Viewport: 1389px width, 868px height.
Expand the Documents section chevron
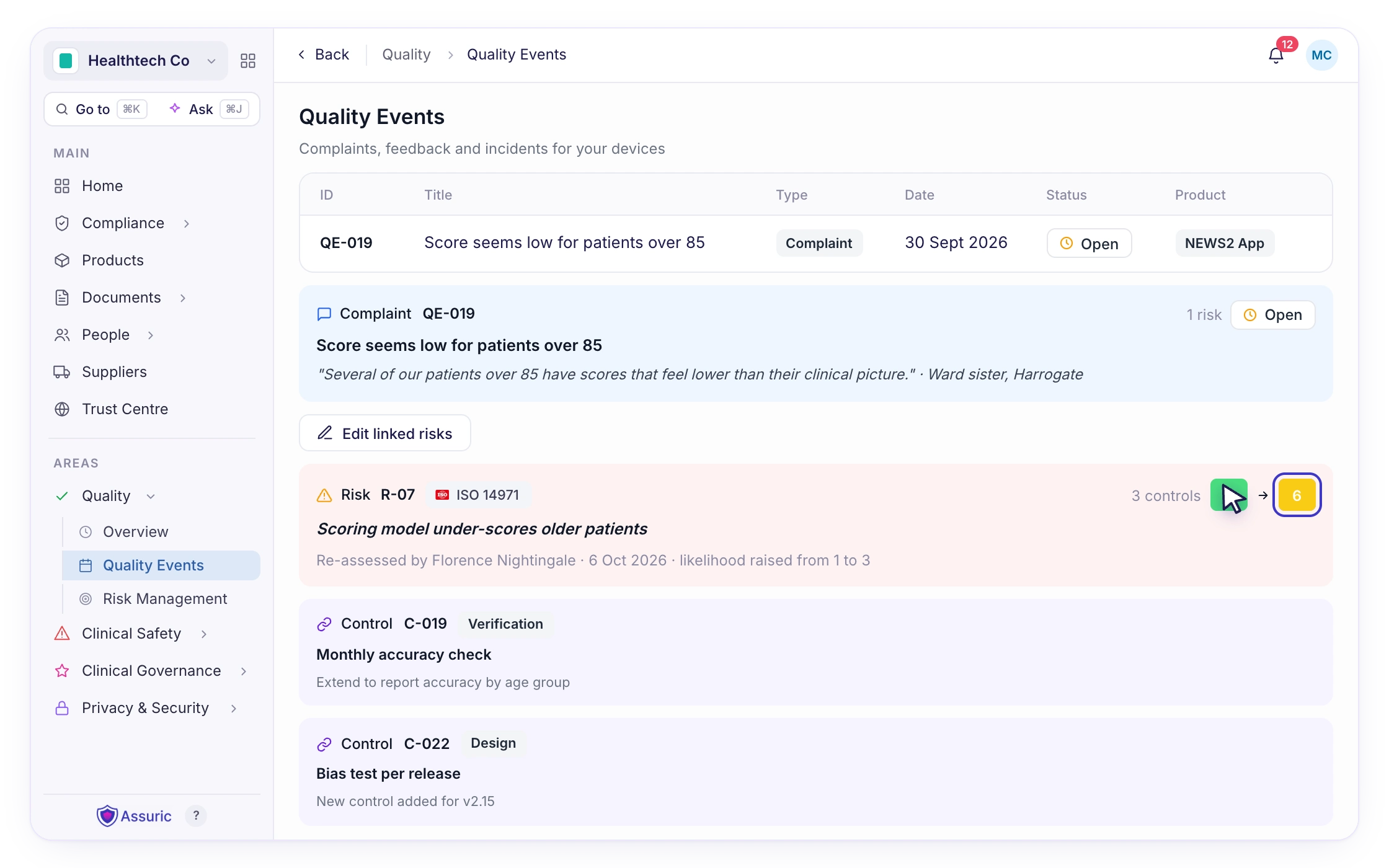coord(183,298)
